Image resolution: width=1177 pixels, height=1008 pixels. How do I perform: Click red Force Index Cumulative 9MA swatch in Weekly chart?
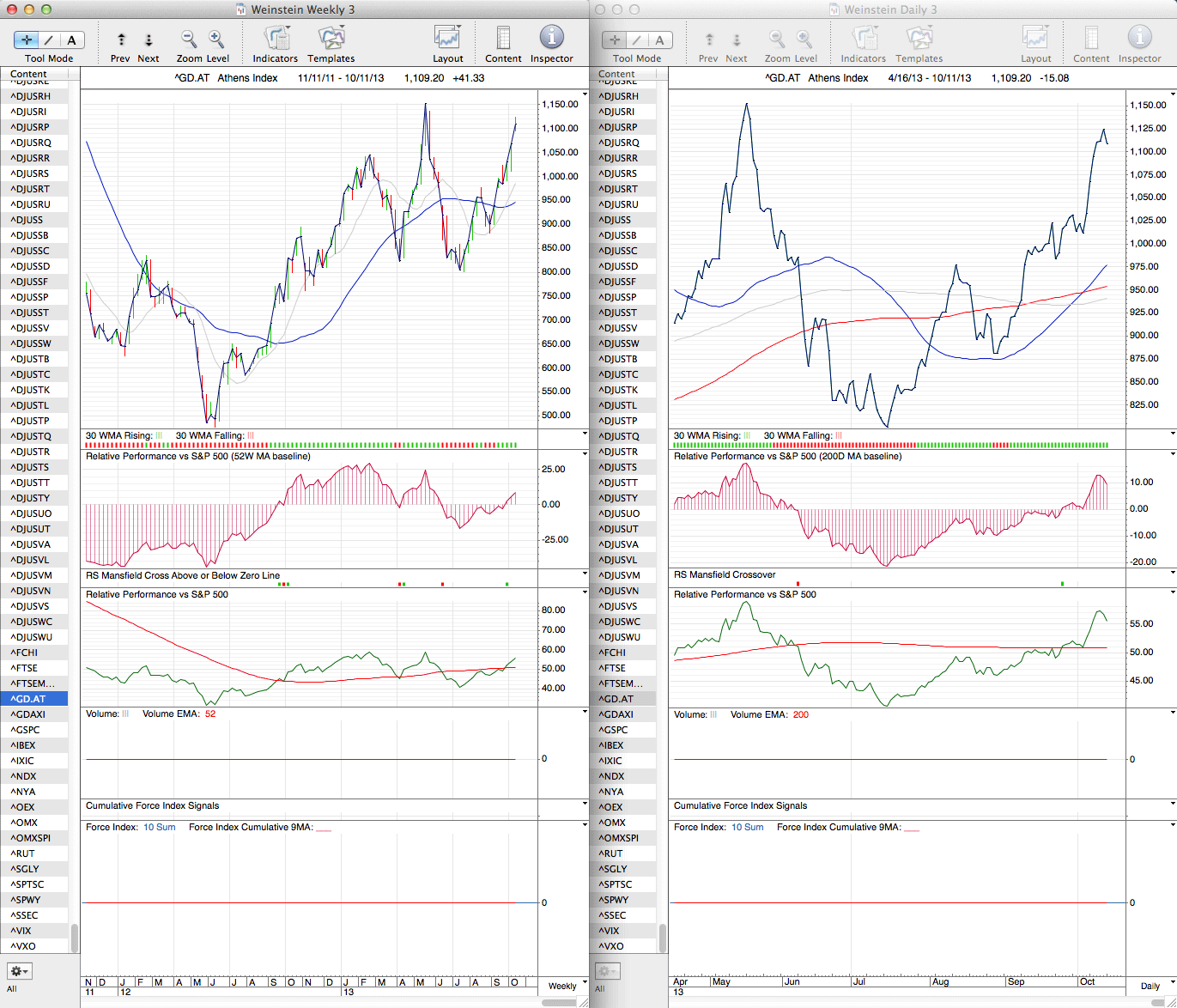coord(324,829)
